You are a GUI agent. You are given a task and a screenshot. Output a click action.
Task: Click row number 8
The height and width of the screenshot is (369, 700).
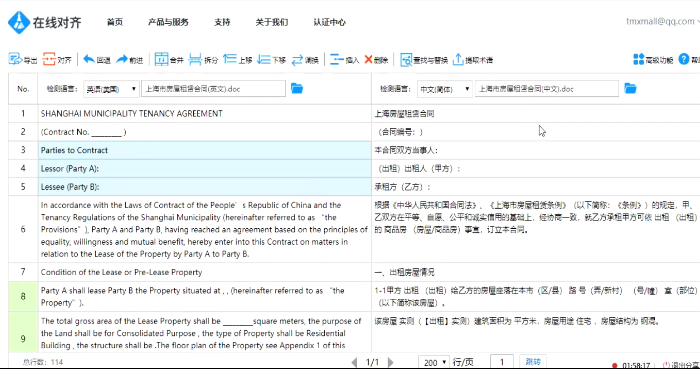tap(23, 296)
